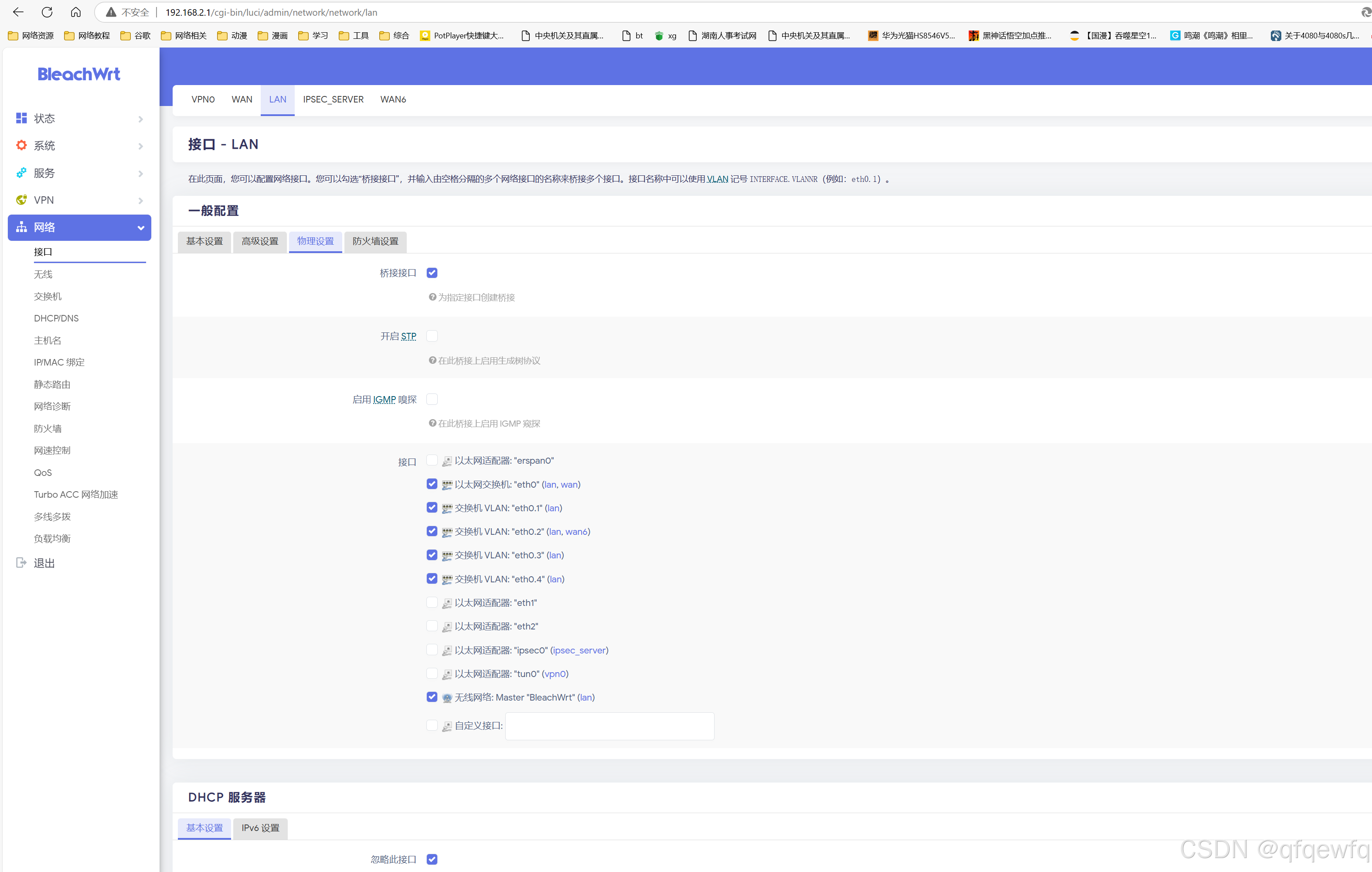Open the DHCP/DNS sidebar link
Viewport: 1372px width, 872px height.
(x=56, y=318)
